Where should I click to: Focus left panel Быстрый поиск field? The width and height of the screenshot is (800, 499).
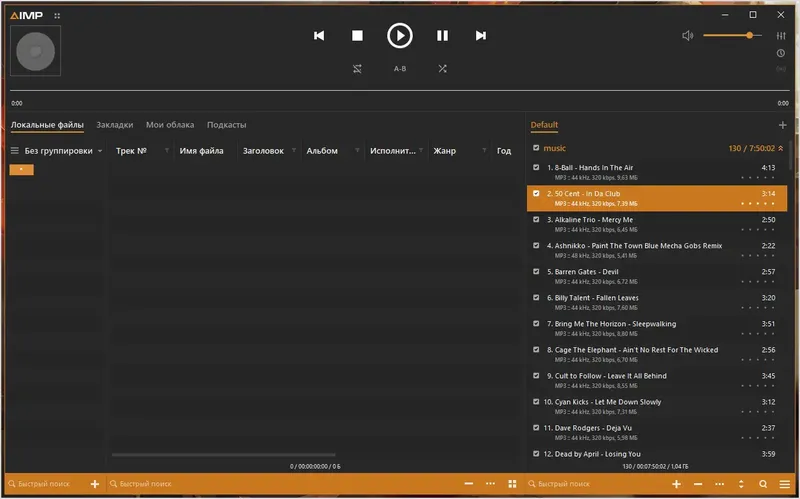[x=44, y=484]
